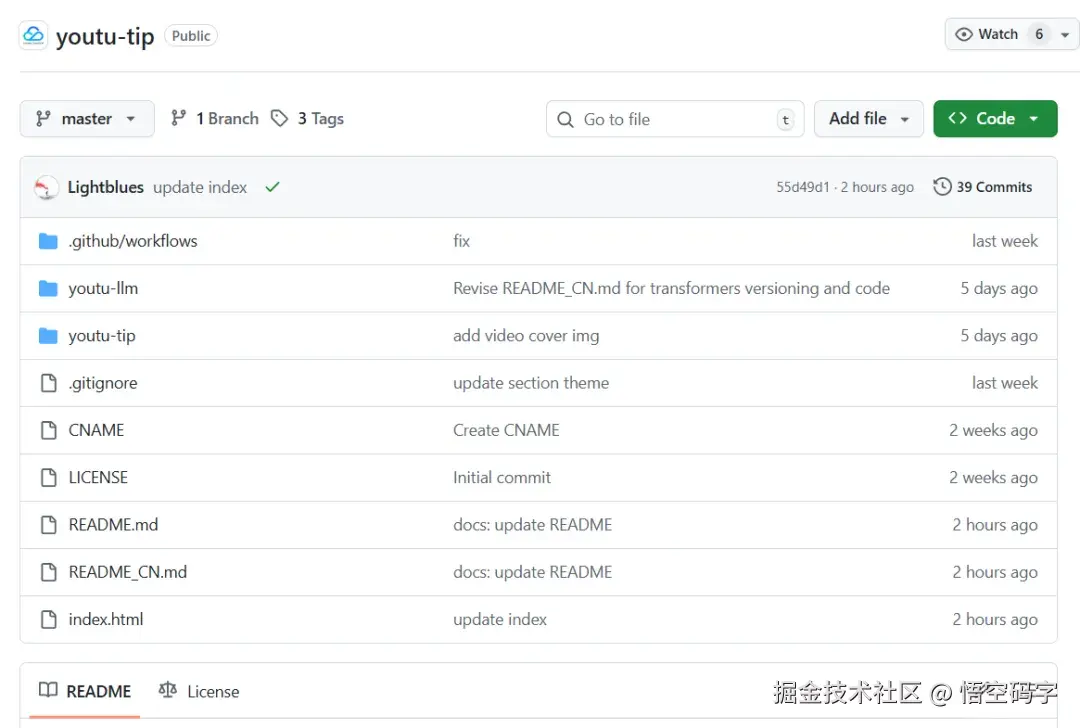This screenshot has height=728, width=1080.
Task: Click the file icon for README_CN.md
Action: [48, 572]
